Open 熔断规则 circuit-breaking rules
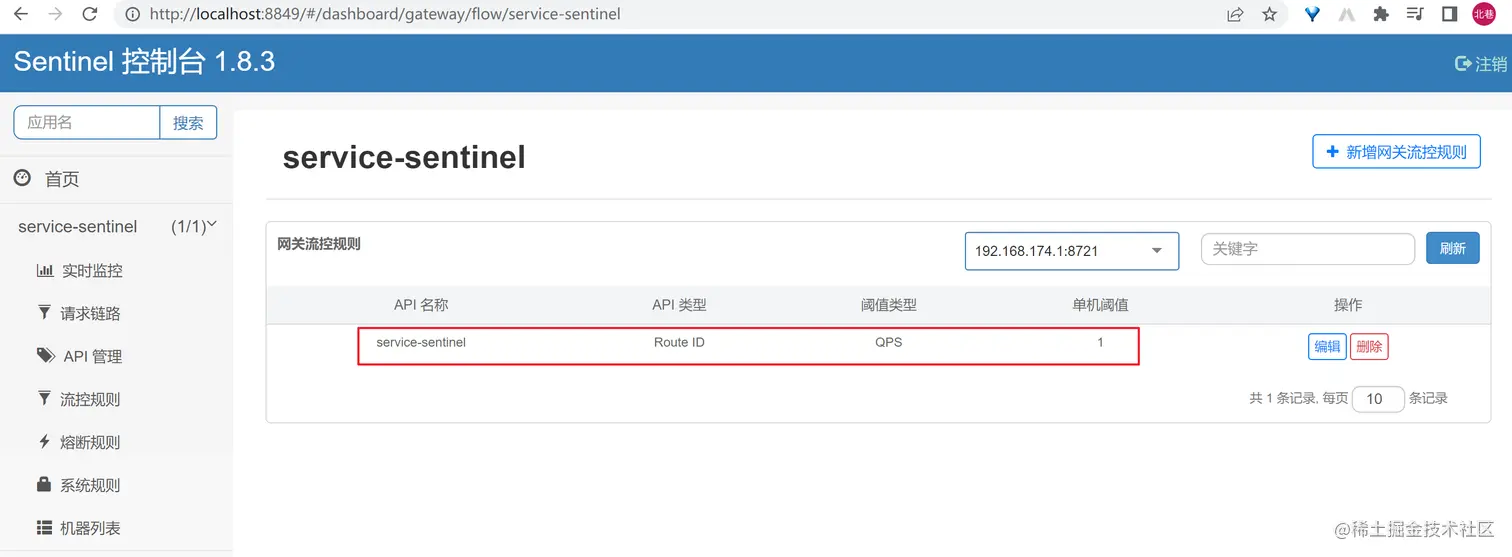The height and width of the screenshot is (557, 1512). 90,442
